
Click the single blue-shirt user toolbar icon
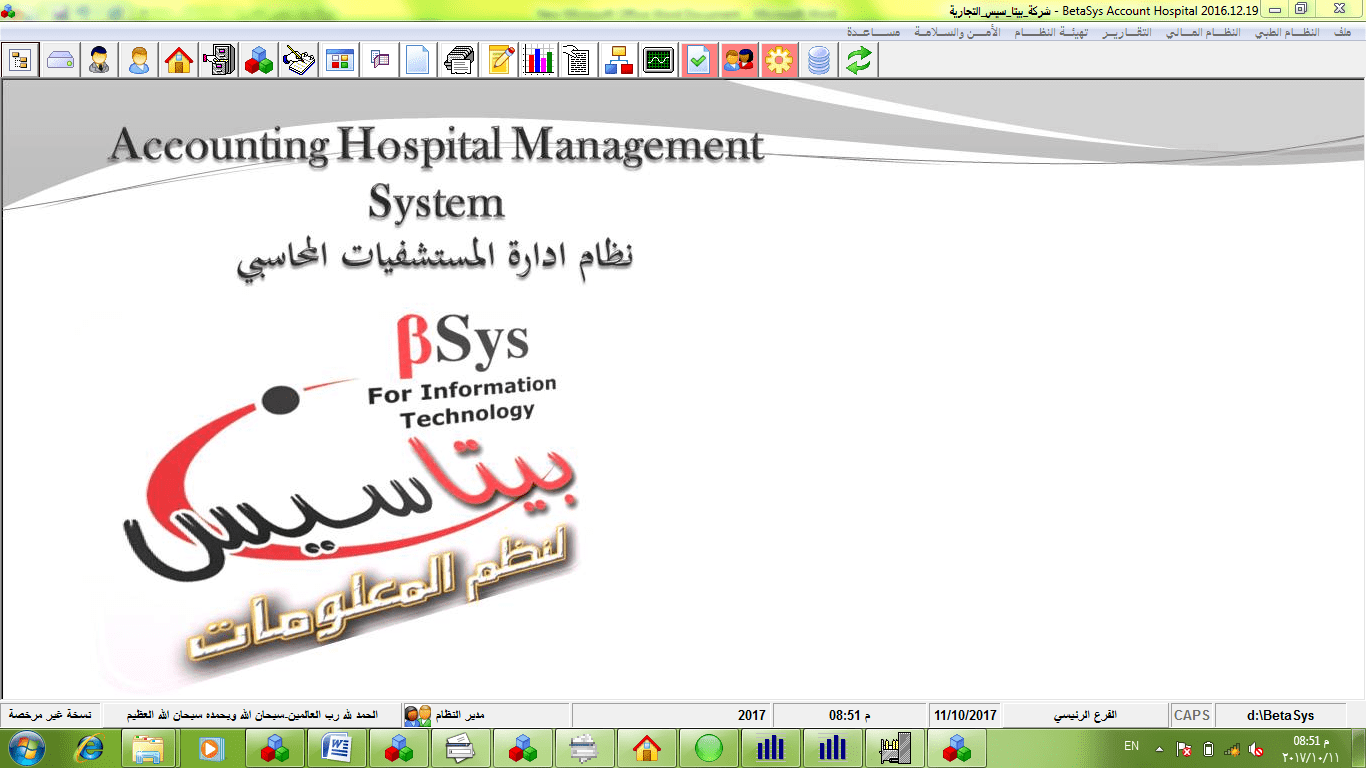[140, 60]
